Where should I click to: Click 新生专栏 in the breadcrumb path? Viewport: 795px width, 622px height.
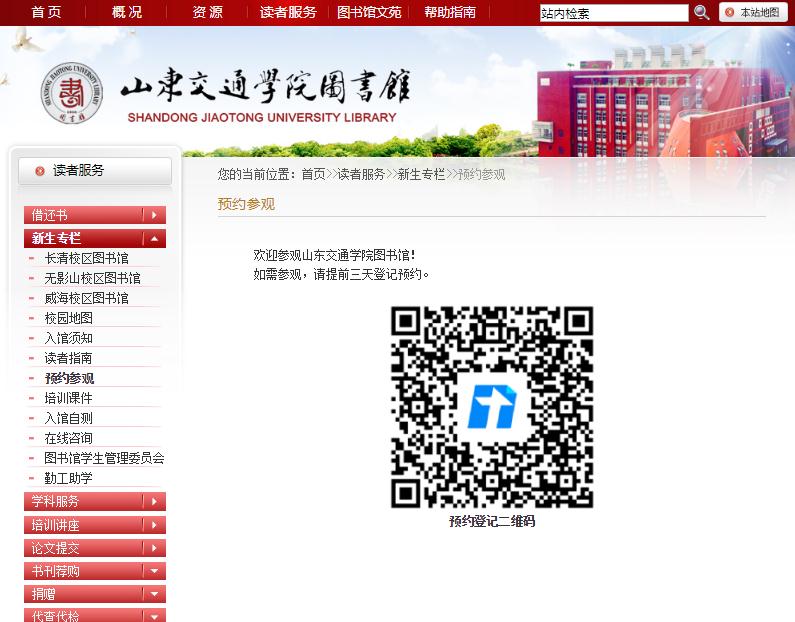click(421, 175)
